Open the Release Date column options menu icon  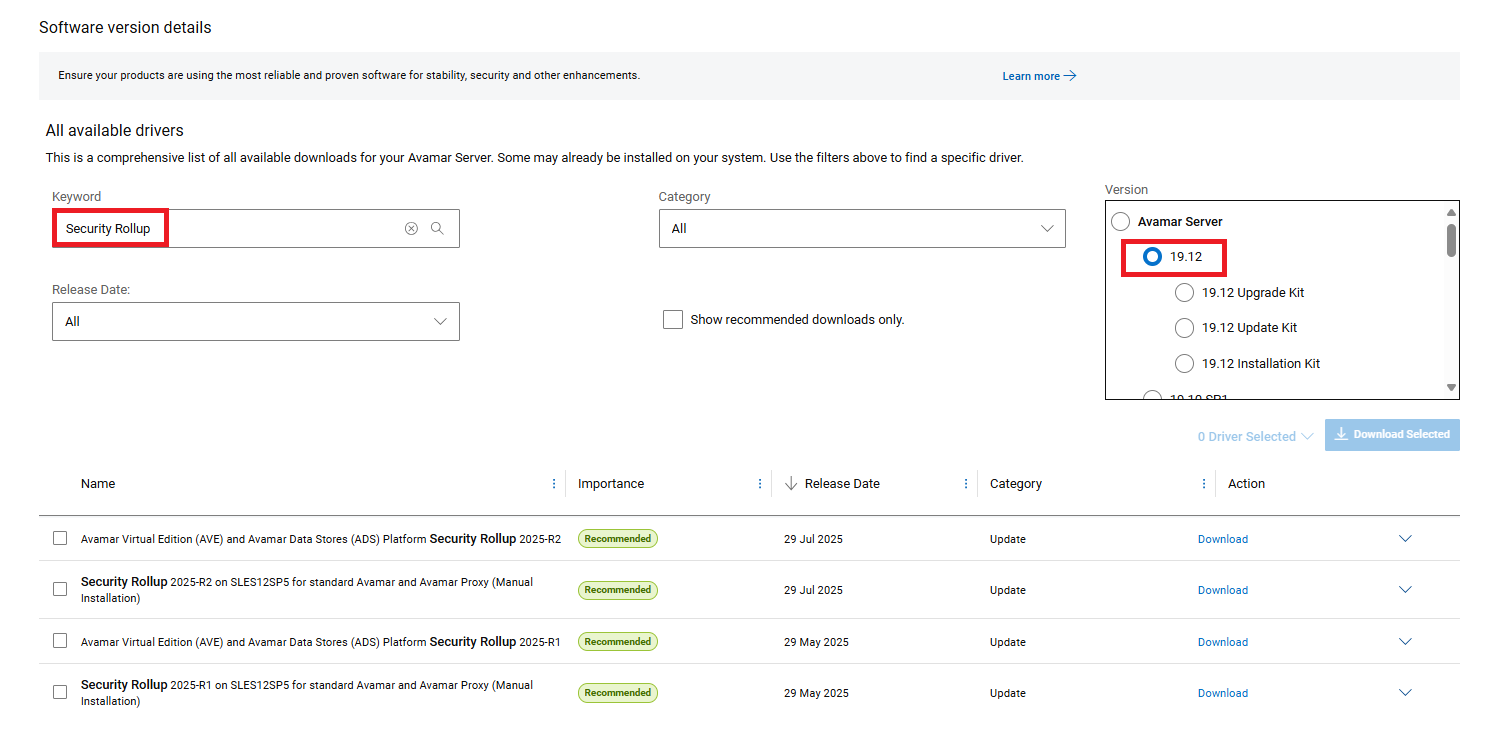[965, 484]
